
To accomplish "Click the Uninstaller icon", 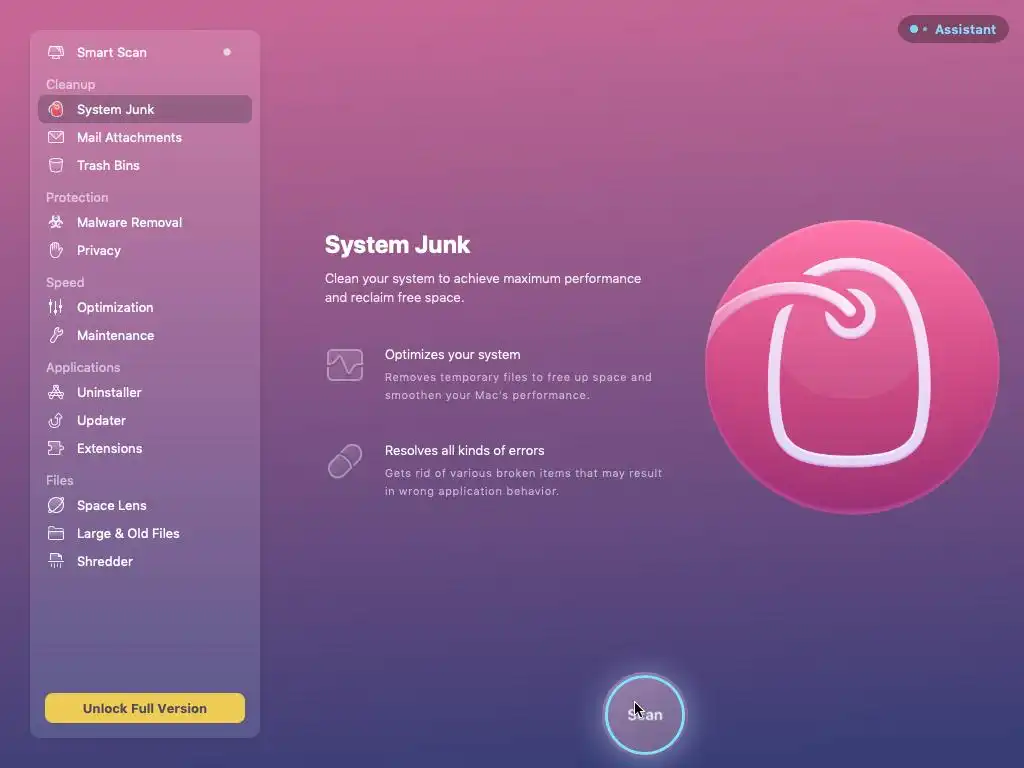I will click(x=56, y=392).
